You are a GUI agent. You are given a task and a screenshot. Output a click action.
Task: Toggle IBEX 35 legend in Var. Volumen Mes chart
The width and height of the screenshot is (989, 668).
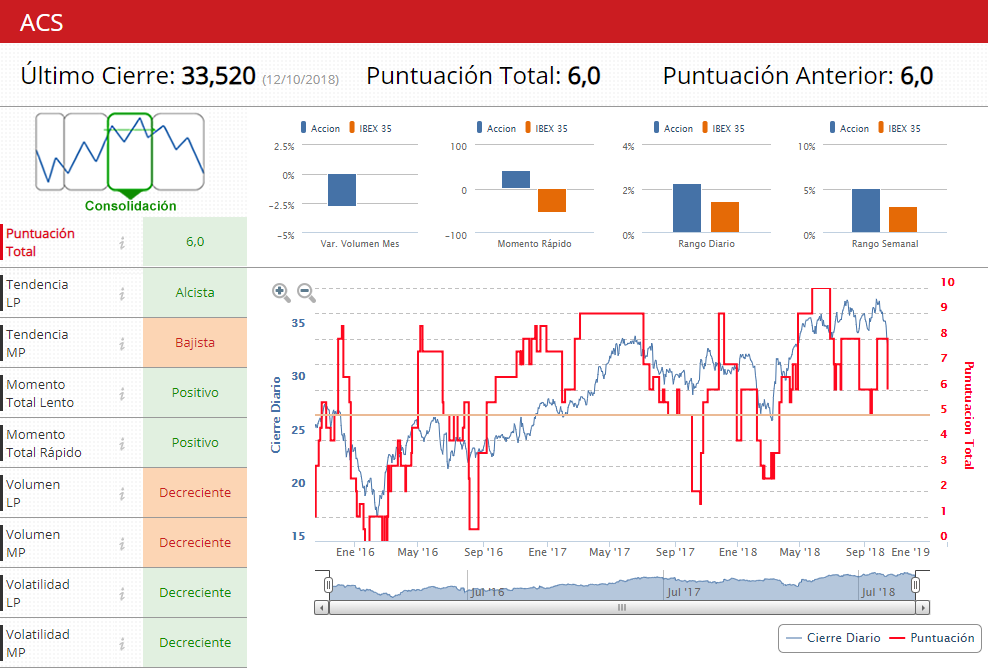click(370, 128)
